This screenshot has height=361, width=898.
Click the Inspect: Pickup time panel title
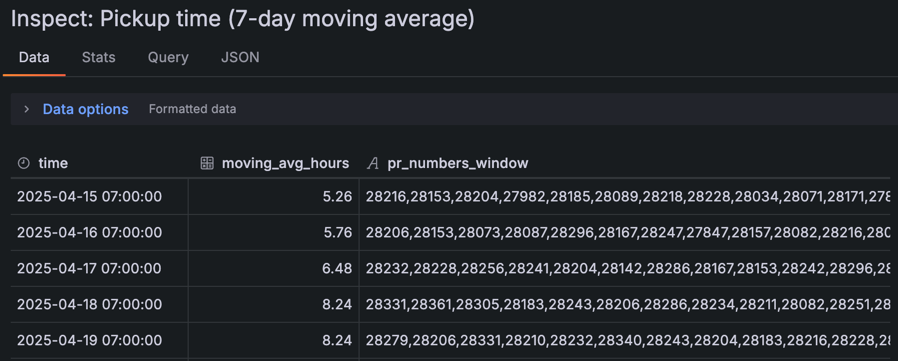(x=243, y=19)
